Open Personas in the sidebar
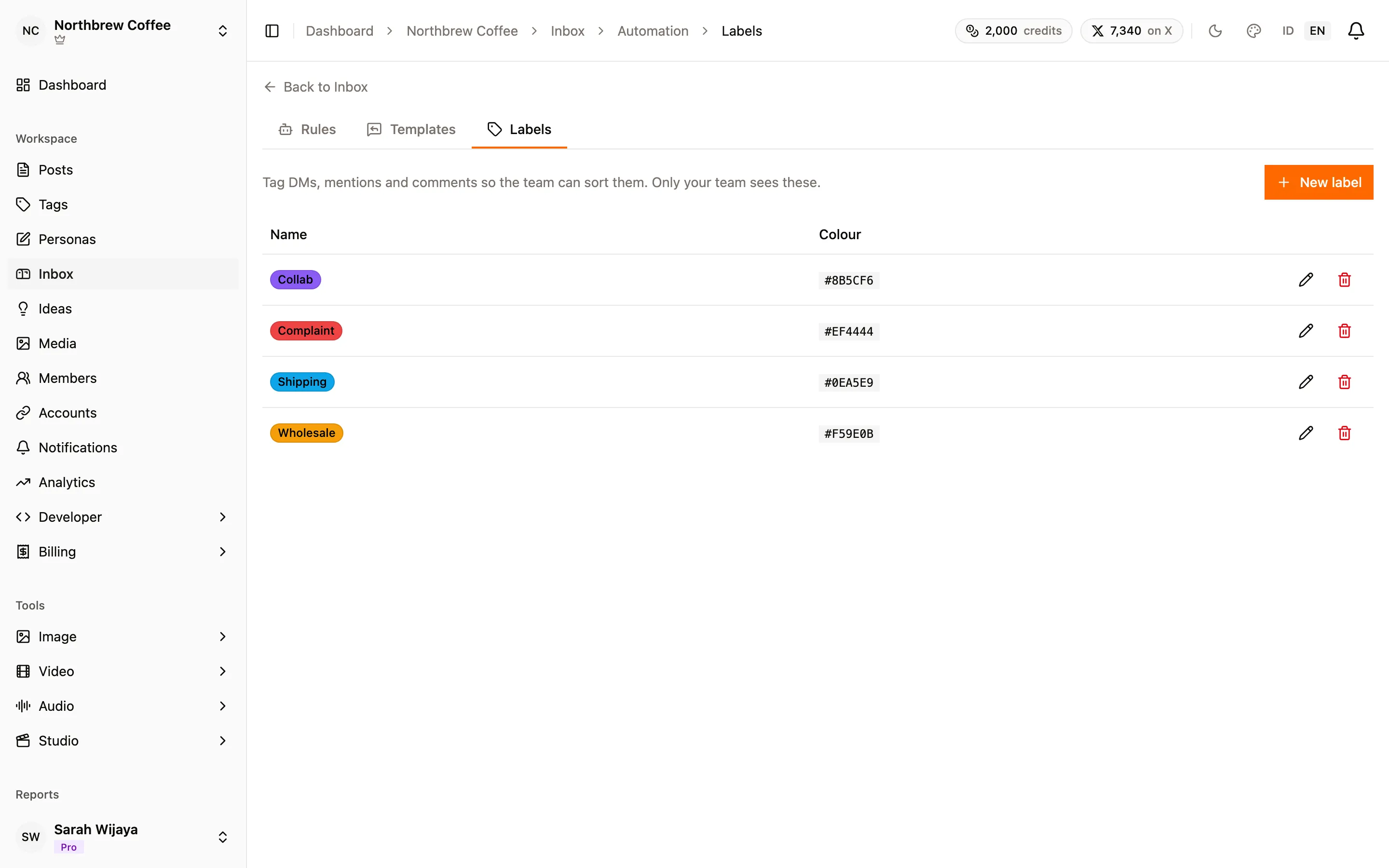The image size is (1389, 868). pyautogui.click(x=123, y=239)
